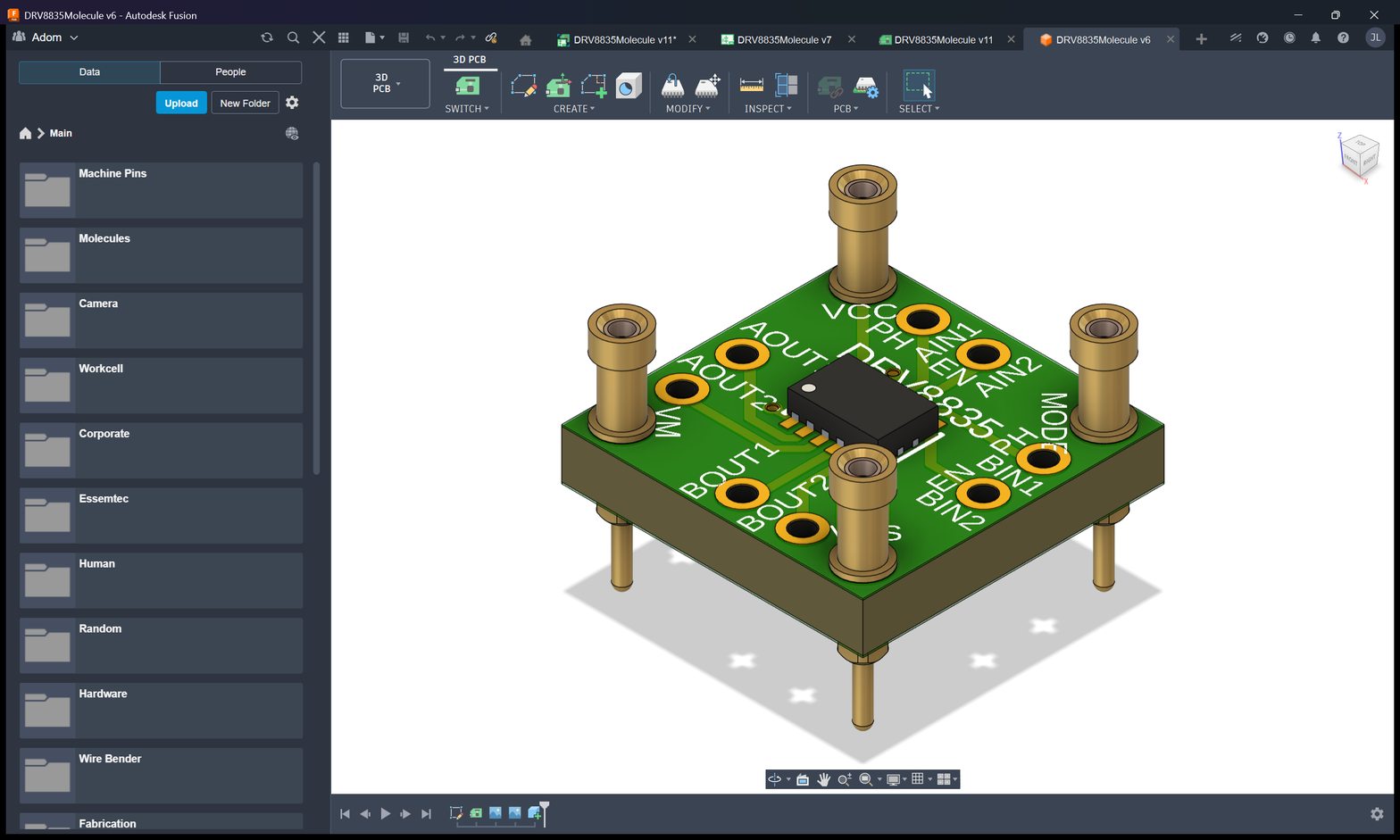Click the globe web icon next to Main

coord(292,133)
